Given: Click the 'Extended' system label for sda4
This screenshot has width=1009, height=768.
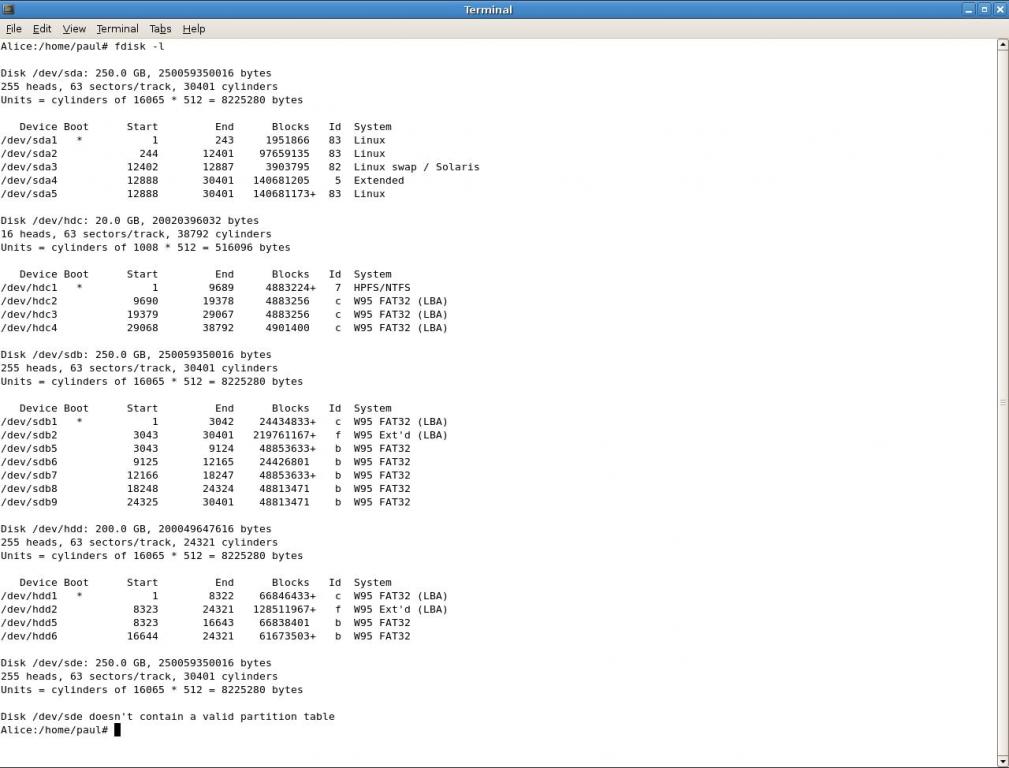Looking at the screenshot, I should [x=378, y=181].
